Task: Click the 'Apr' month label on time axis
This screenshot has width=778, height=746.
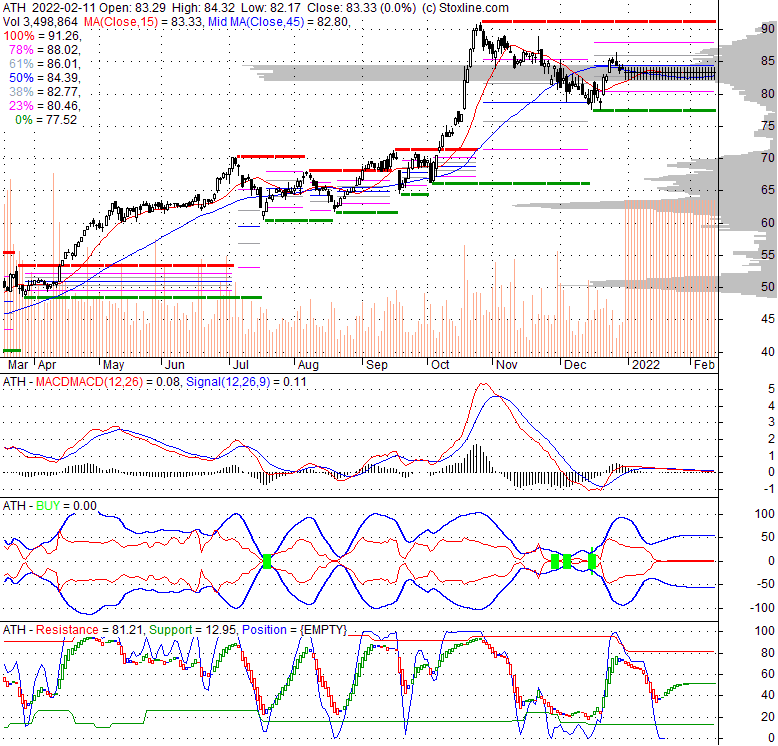Action: [47, 365]
